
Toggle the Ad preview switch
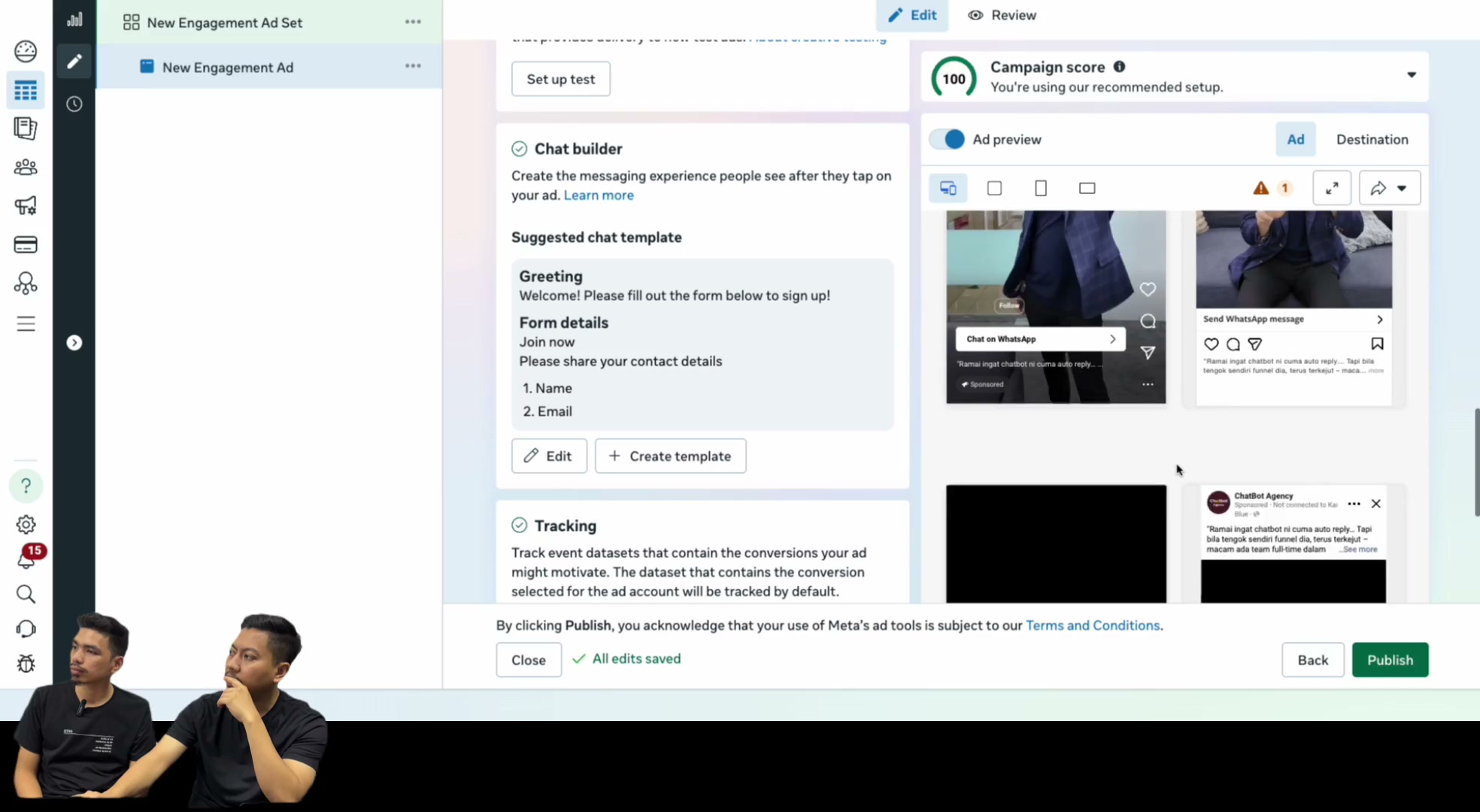click(947, 139)
